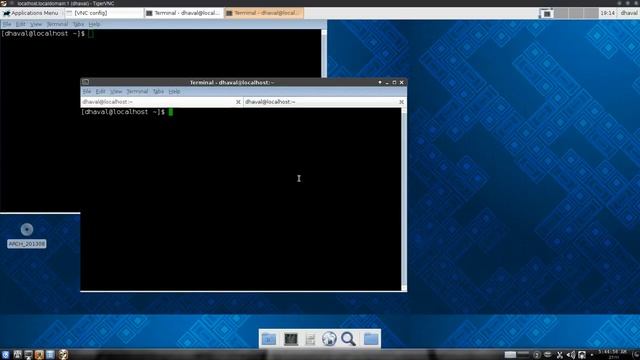
Task: Open the home folder icon in dock
Action: point(371,339)
